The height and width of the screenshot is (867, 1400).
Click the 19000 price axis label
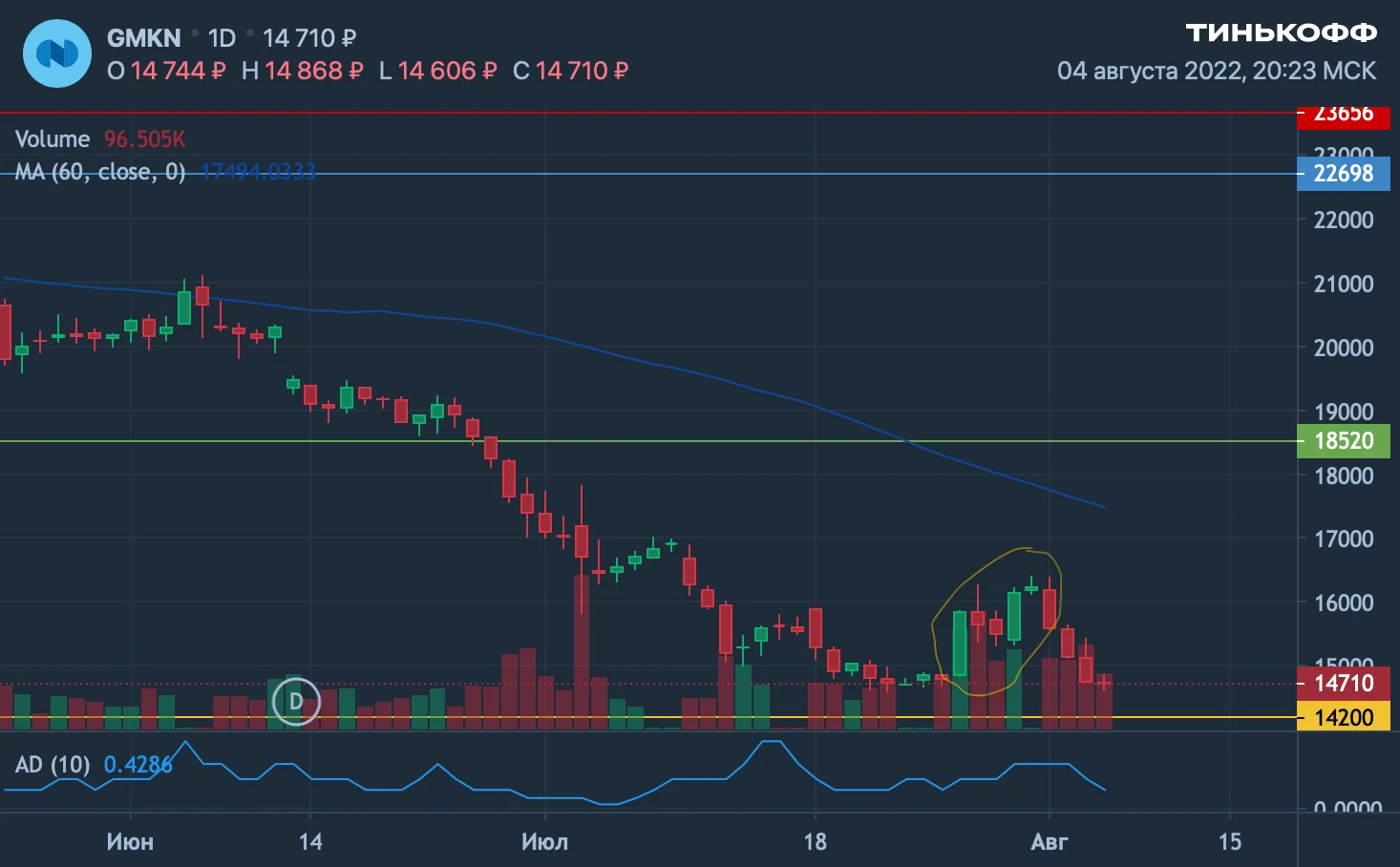pyautogui.click(x=1344, y=412)
